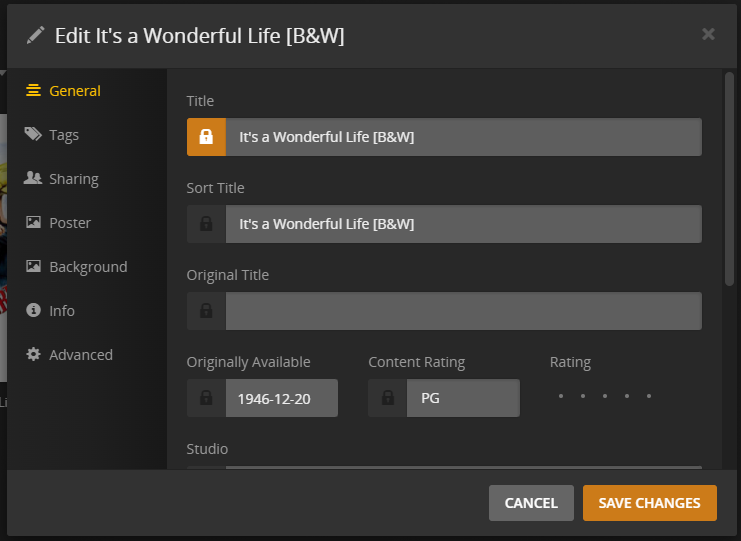
Task: Toggle the Content Rating lock
Action: tap(388, 398)
